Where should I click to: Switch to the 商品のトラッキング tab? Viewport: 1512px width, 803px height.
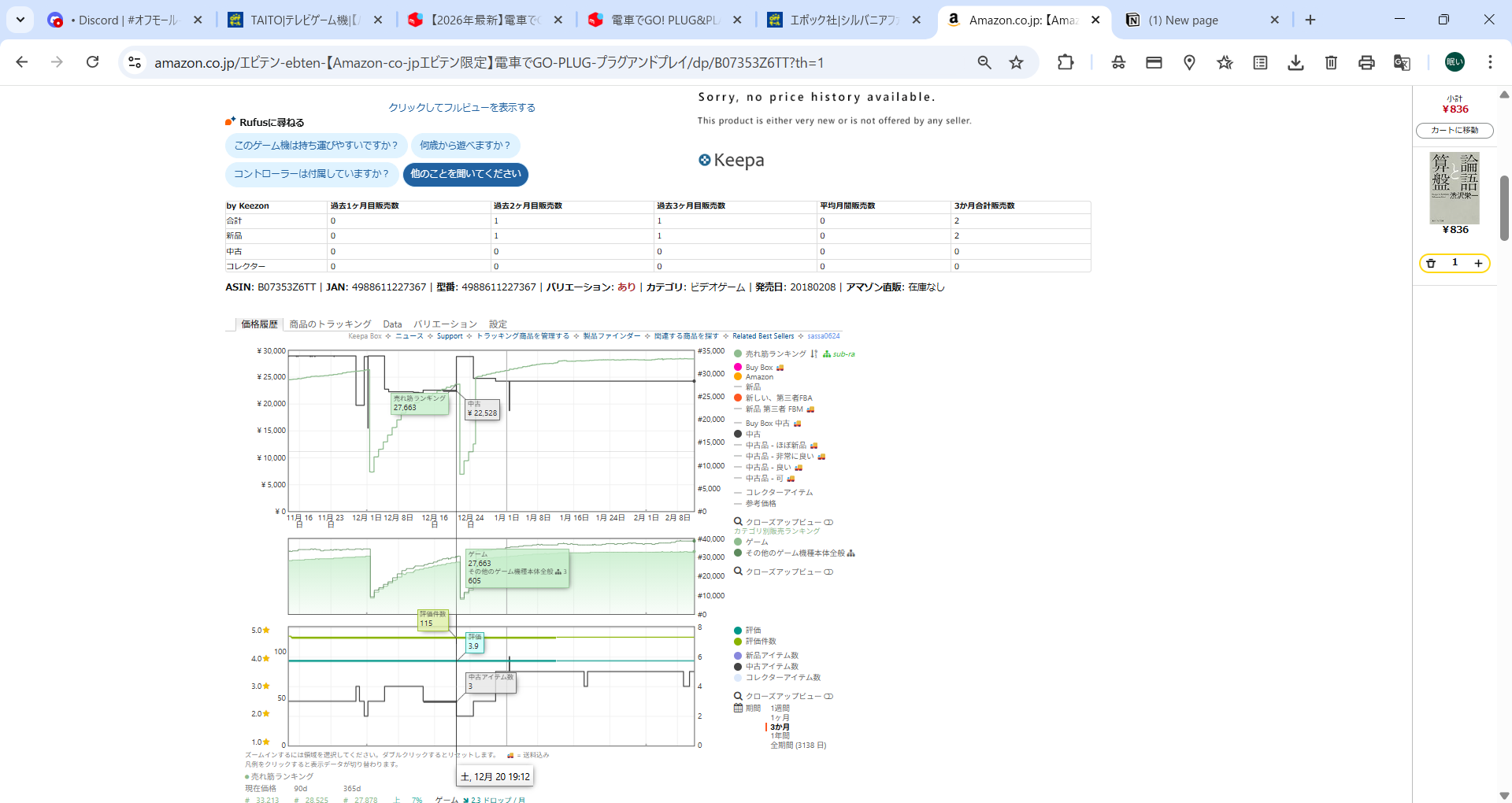[330, 324]
